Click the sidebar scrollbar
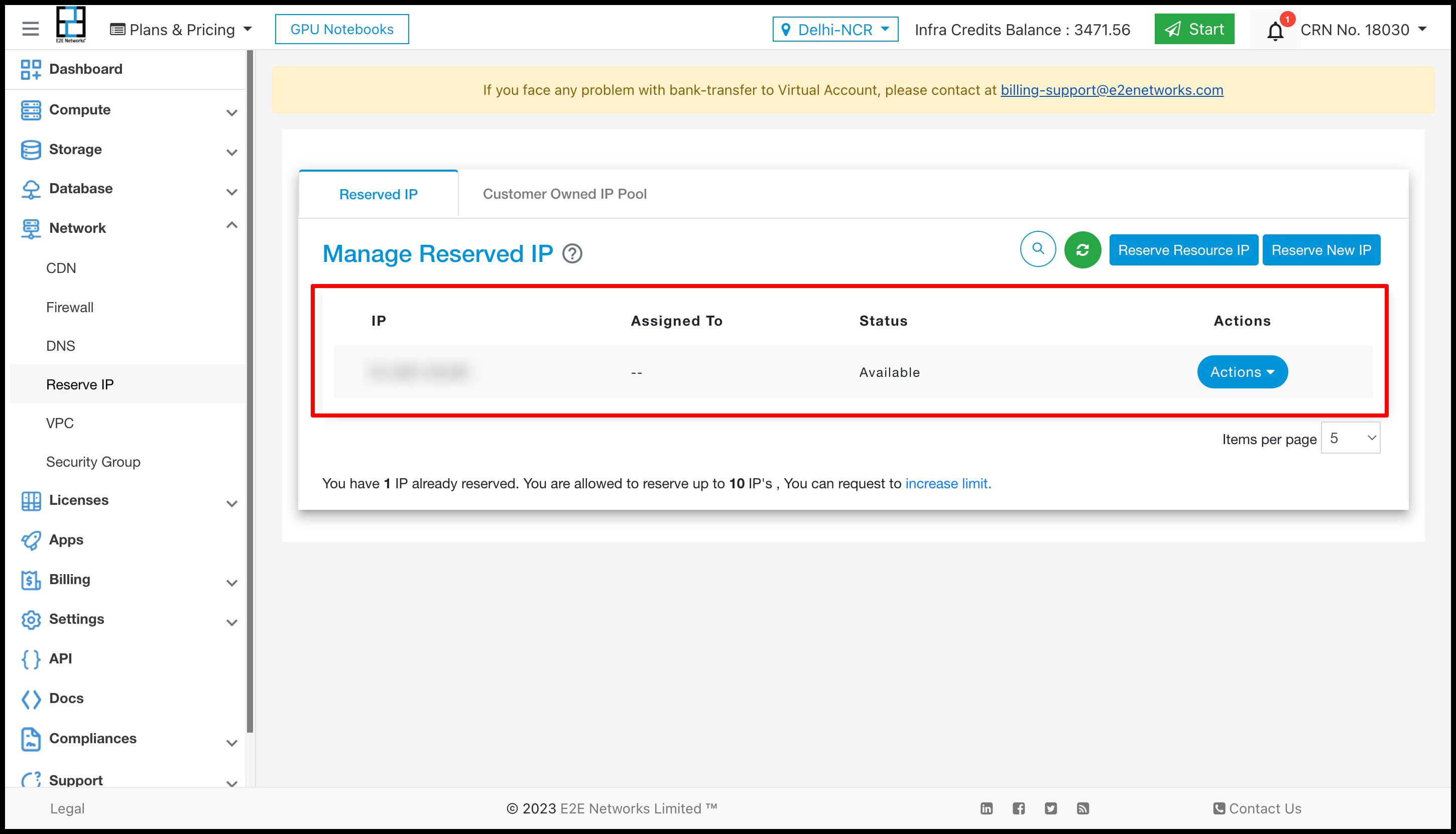1456x834 pixels. click(x=250, y=391)
